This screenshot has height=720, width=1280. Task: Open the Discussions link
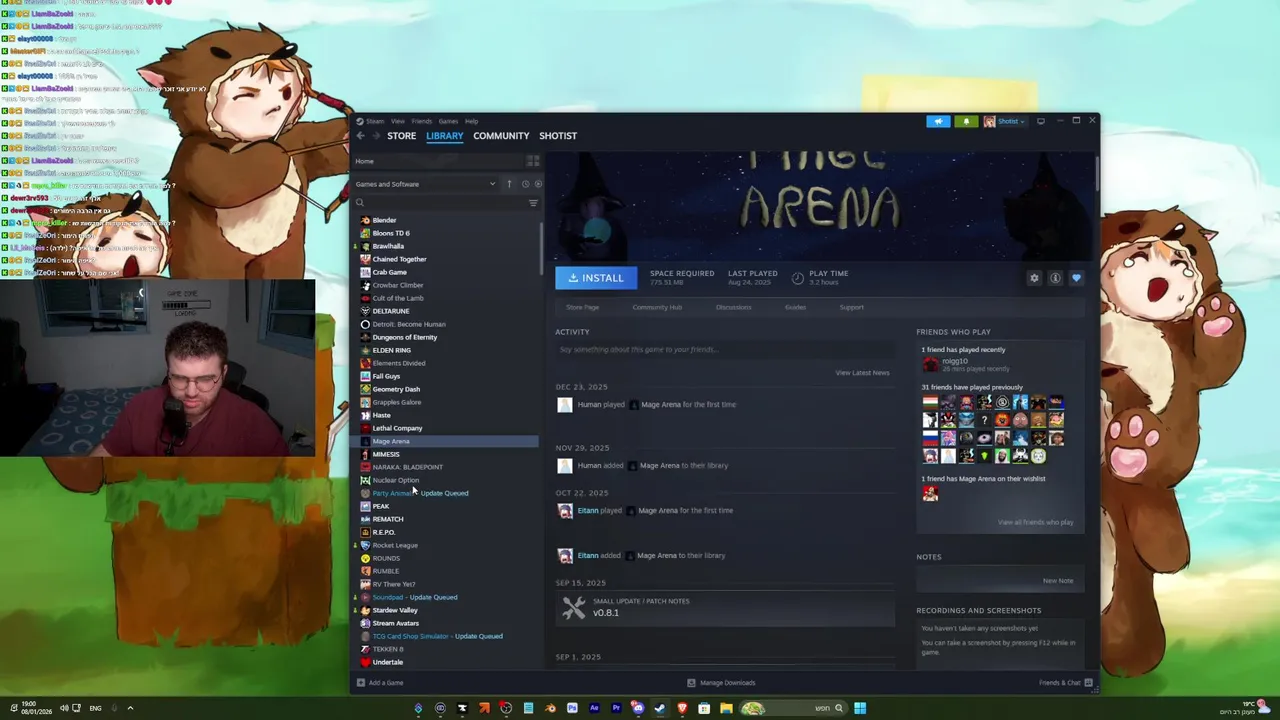(x=733, y=307)
